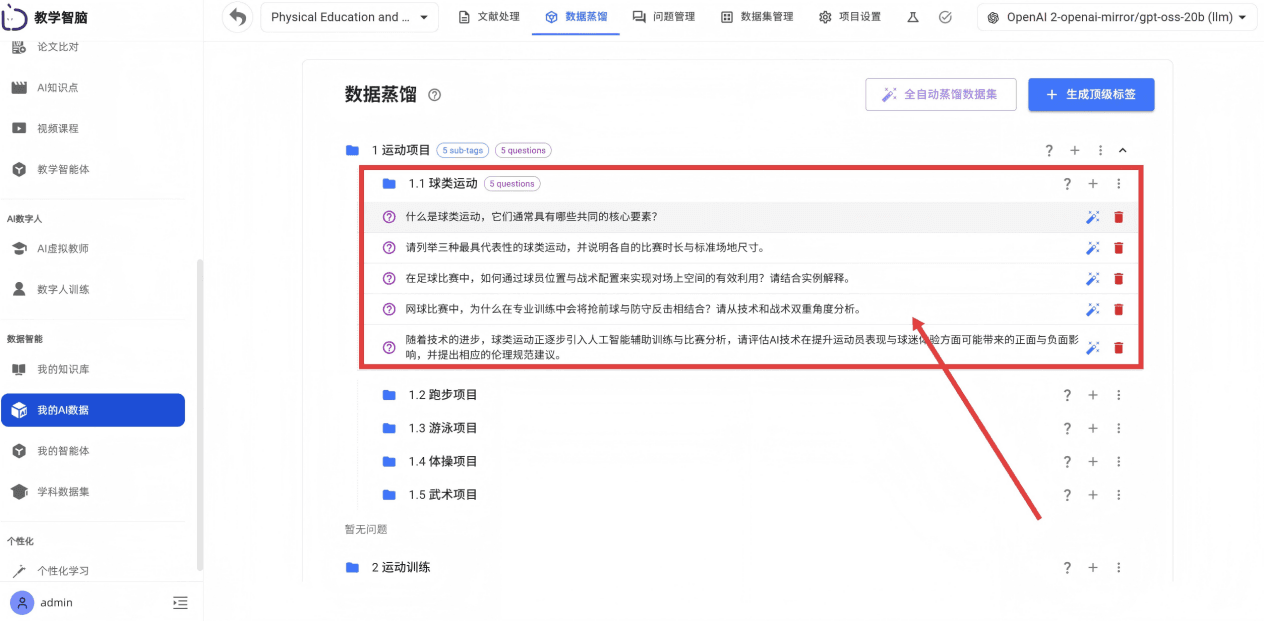Delete the 网球比赛中 question
The height and width of the screenshot is (621, 1264).
point(1119,309)
